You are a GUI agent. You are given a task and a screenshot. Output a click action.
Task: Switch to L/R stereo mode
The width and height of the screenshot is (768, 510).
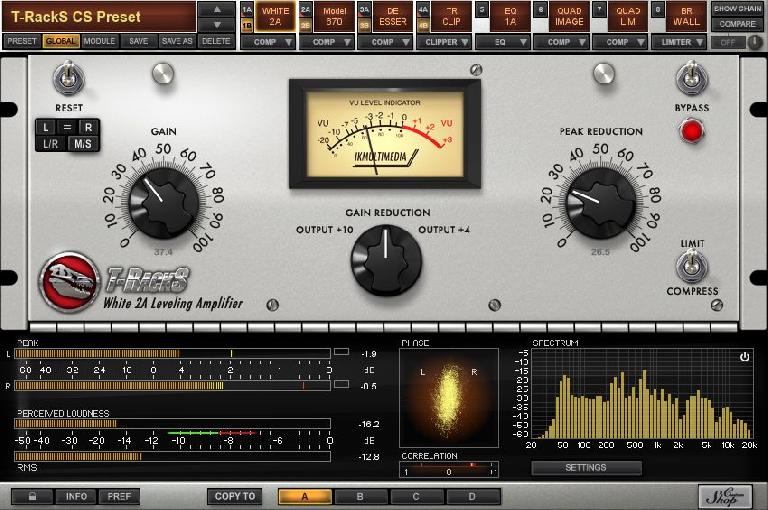(50, 144)
